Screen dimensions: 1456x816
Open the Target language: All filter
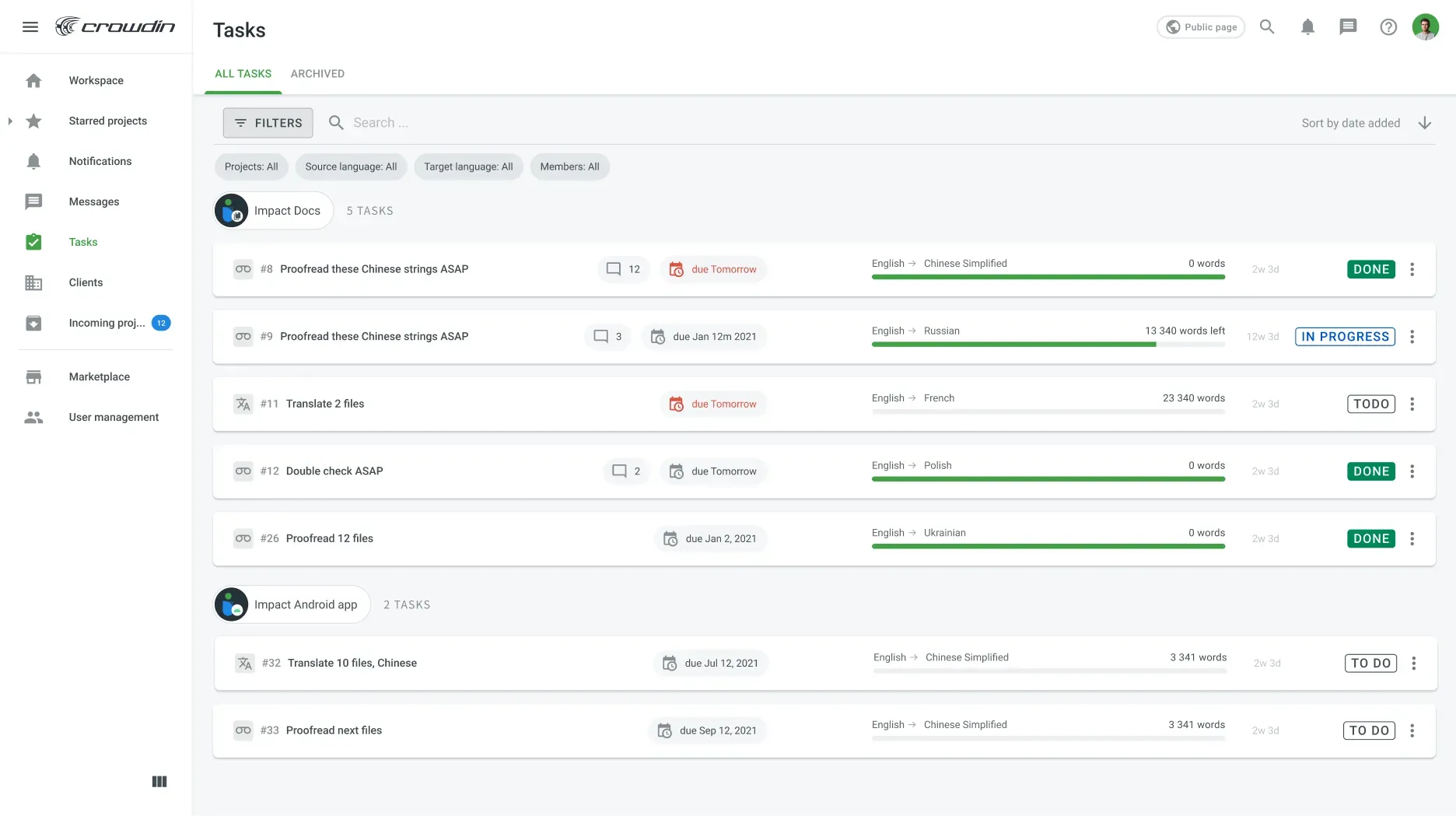tap(468, 166)
